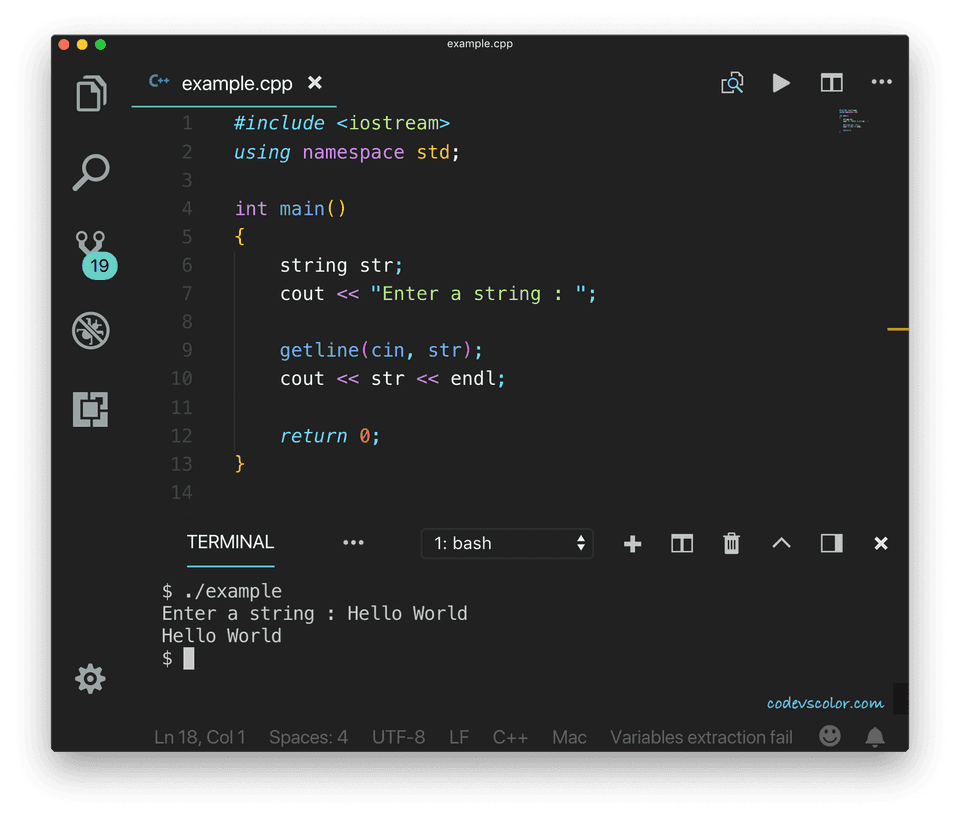The height and width of the screenshot is (819, 960).
Task: Open the Search sidebar
Action: [x=90, y=172]
